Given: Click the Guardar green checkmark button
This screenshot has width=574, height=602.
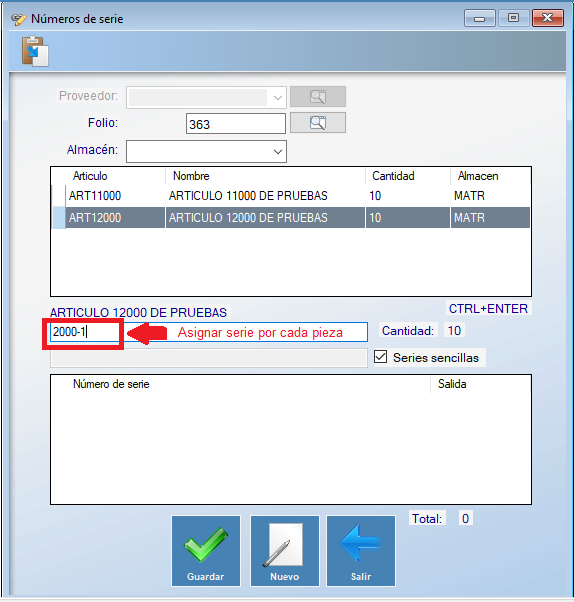Looking at the screenshot, I should (206, 551).
